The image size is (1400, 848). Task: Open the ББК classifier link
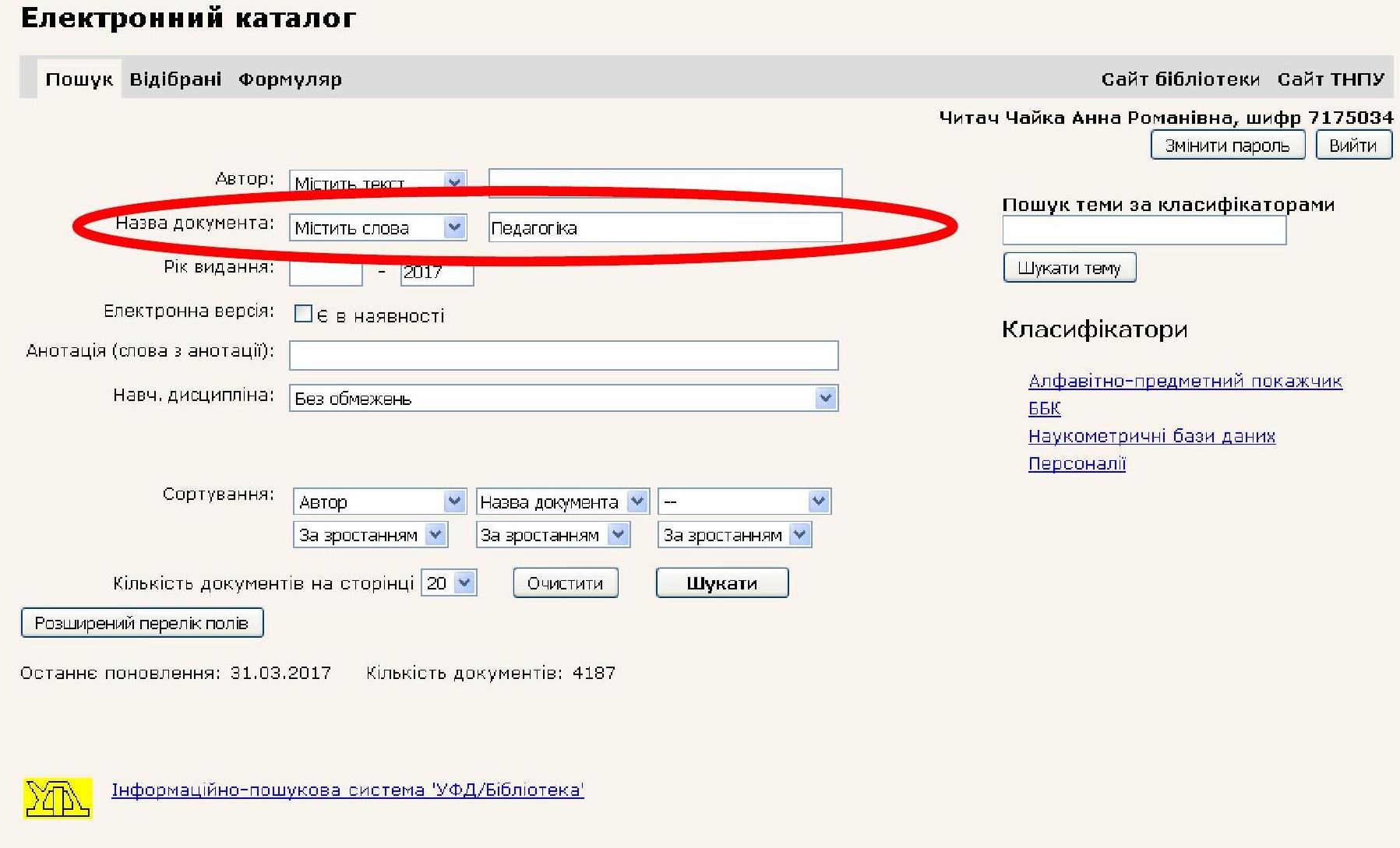click(x=1045, y=408)
